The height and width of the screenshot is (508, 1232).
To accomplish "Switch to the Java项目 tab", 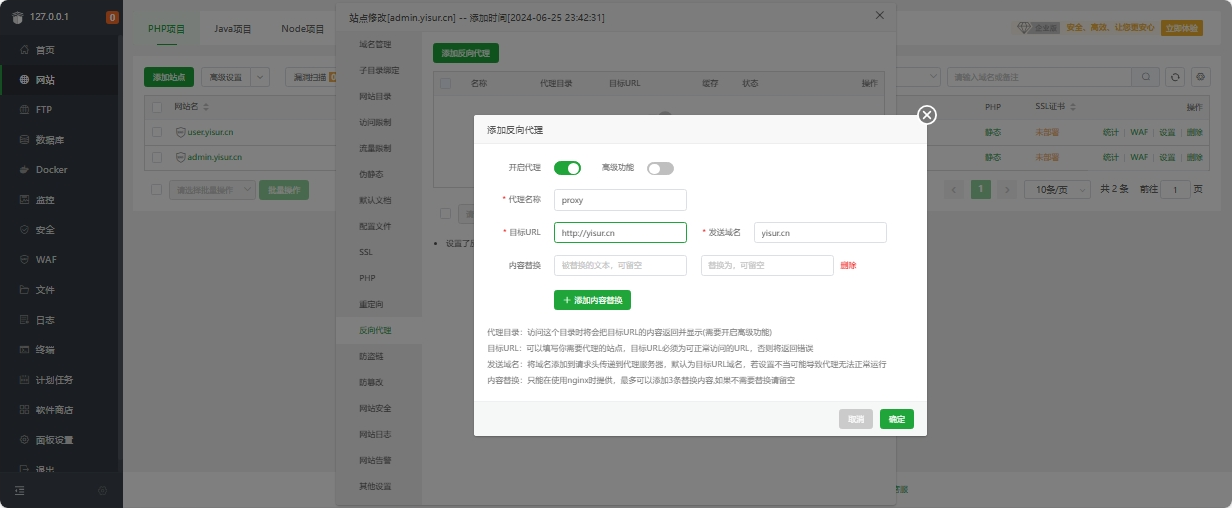I will (x=233, y=29).
